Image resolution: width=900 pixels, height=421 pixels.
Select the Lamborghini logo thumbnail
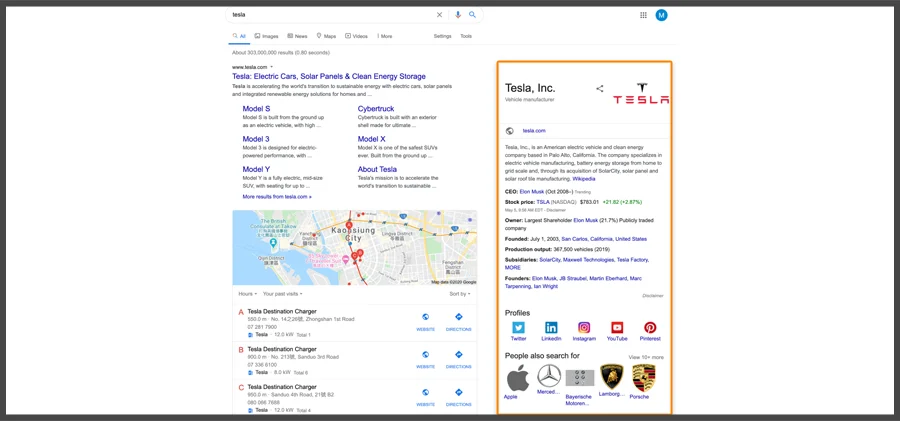coord(611,376)
